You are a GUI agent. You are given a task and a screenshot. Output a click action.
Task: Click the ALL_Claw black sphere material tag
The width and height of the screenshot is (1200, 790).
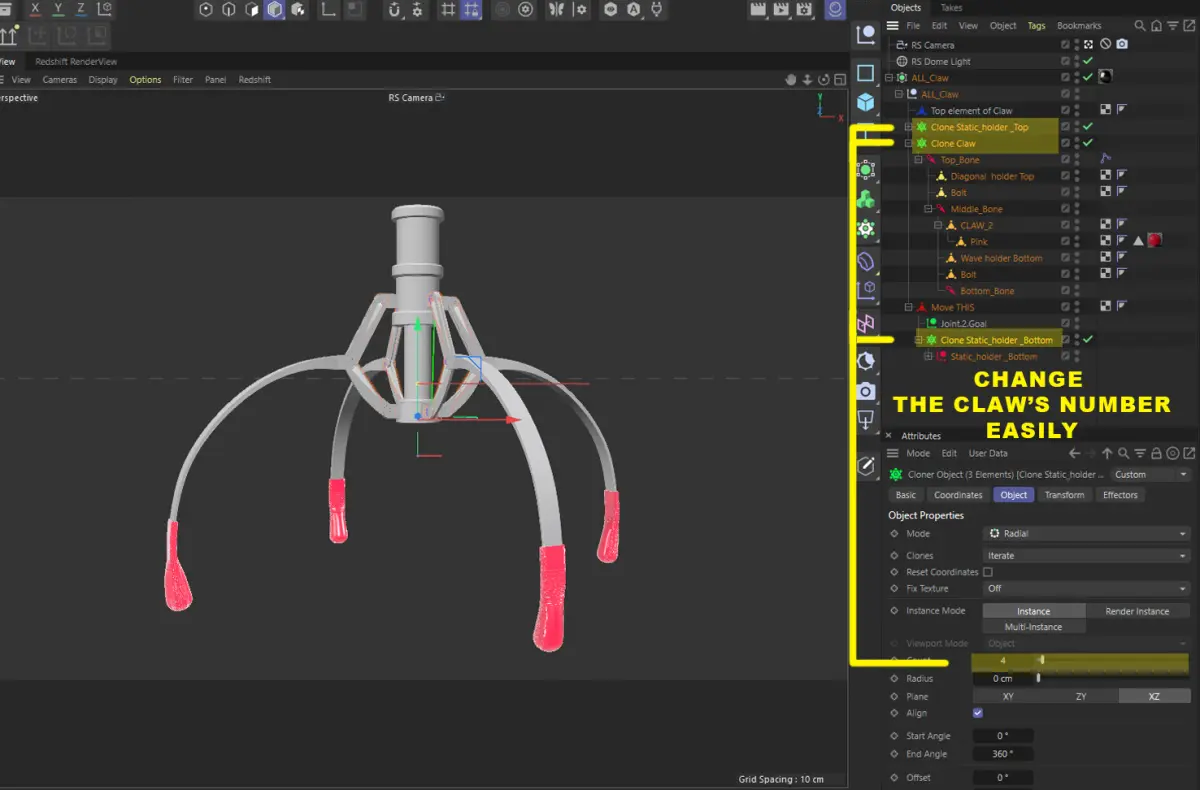(1106, 77)
